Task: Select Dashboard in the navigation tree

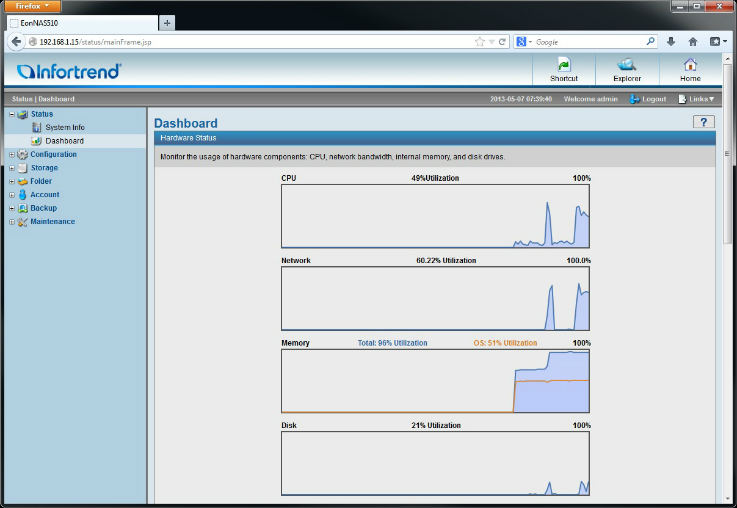Action: point(64,141)
